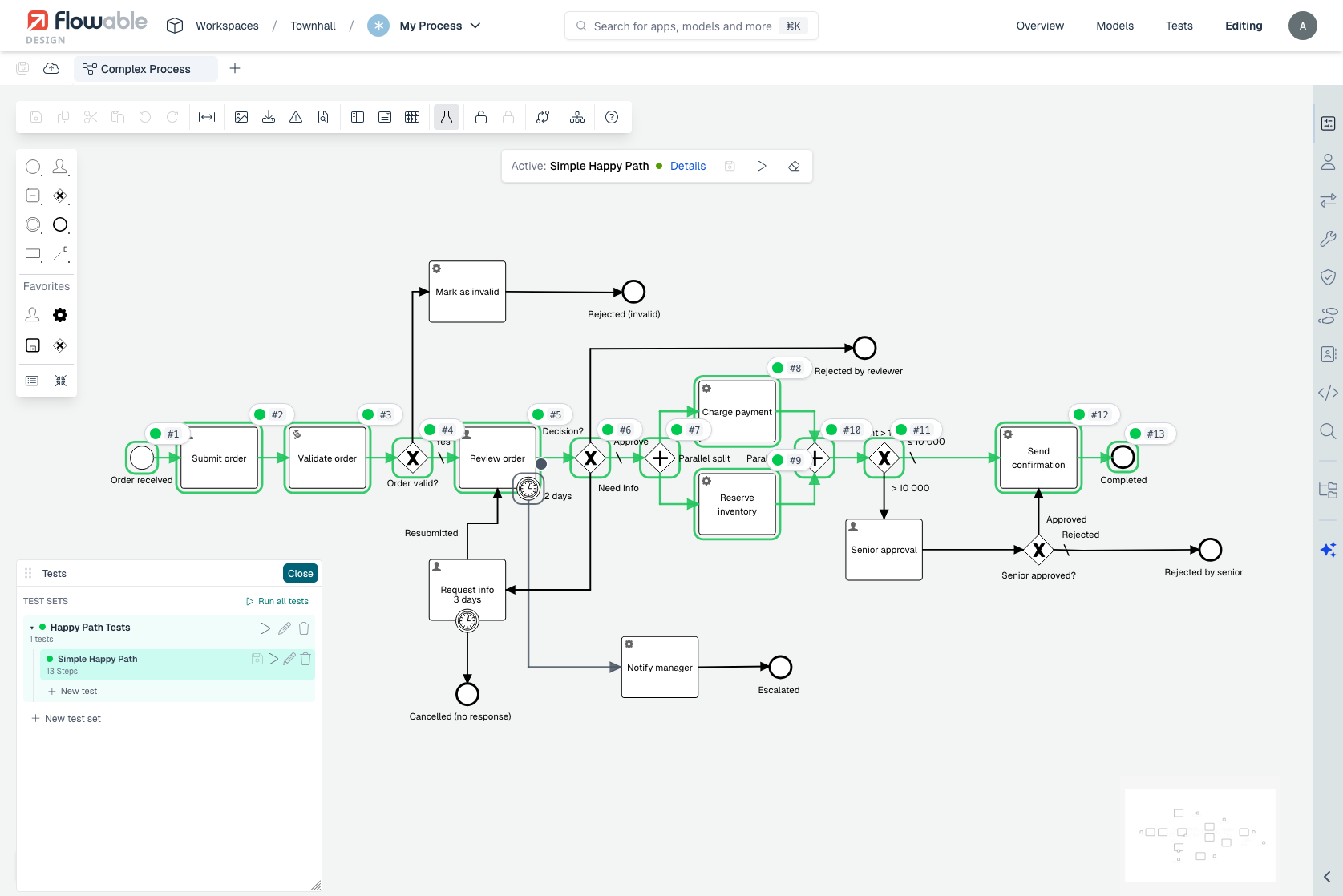Open the properties panel icon in right sidebar
Viewport: 1343px width, 896px height.
click(1328, 123)
